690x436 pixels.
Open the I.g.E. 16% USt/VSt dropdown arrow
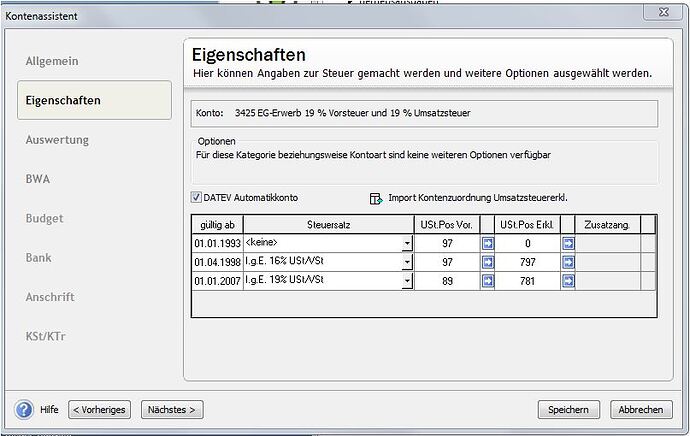[407, 262]
